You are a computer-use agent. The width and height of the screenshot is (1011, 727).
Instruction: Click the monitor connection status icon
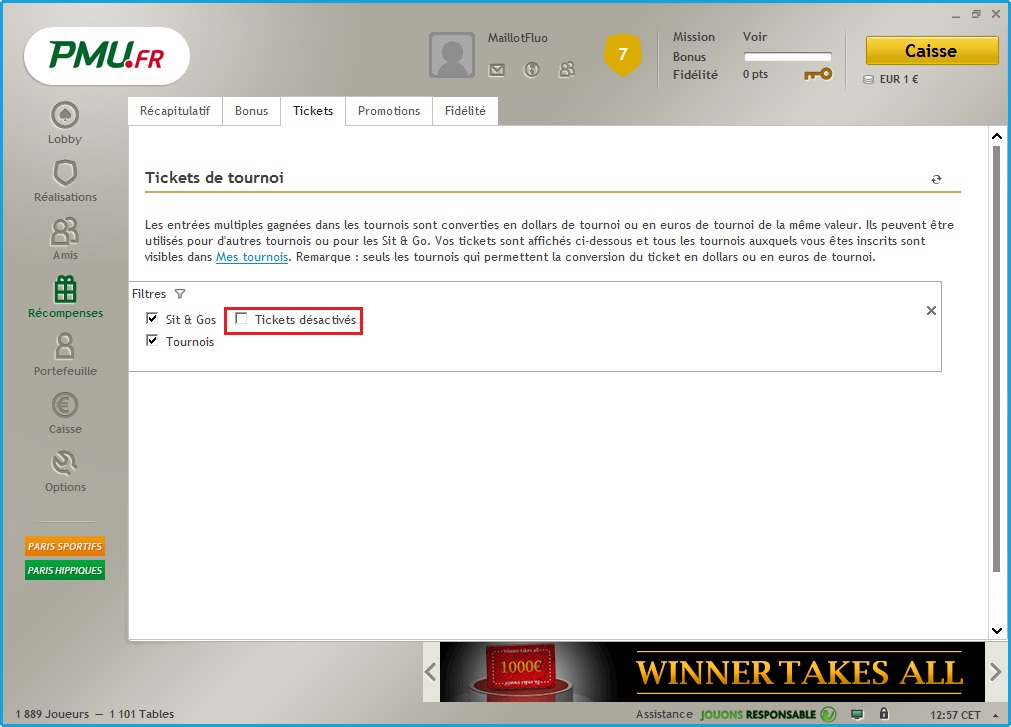click(x=857, y=714)
